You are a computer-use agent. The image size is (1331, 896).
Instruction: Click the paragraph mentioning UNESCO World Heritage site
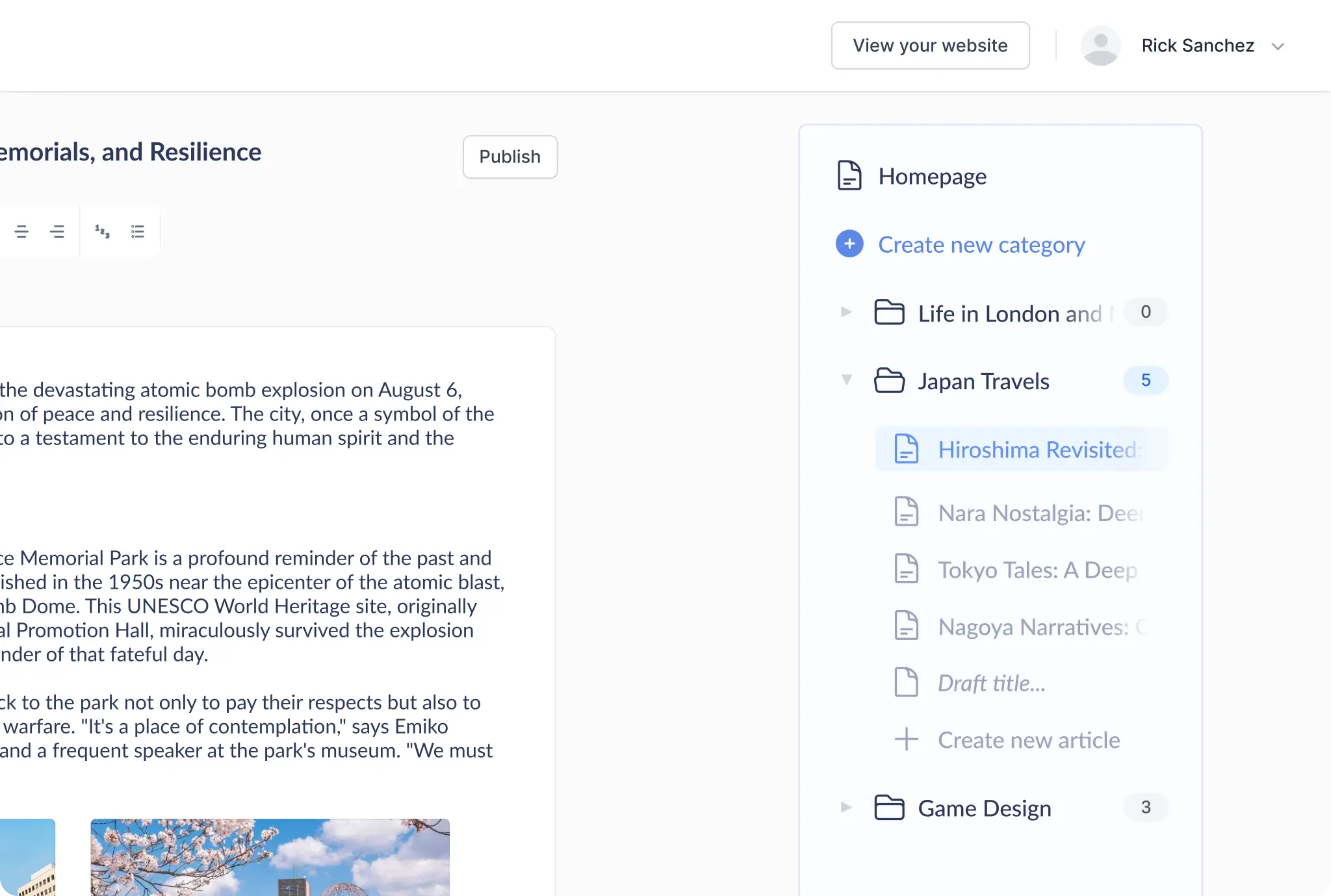point(252,606)
